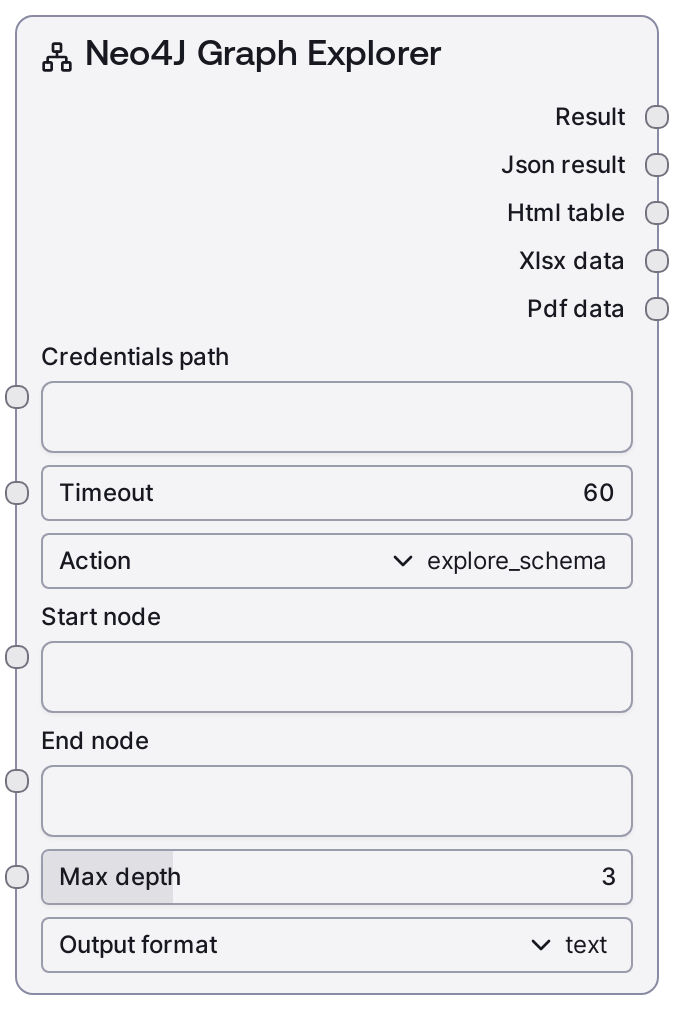Screen dimensions: 674x1010
Task: Open the Output format dropdown
Action: point(336,945)
